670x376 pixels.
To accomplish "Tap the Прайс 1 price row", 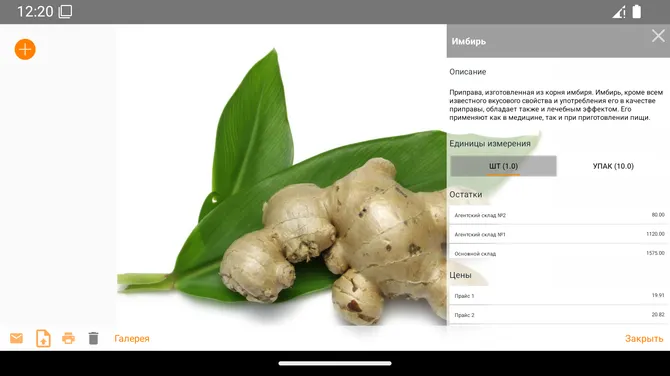I will (x=559, y=296).
